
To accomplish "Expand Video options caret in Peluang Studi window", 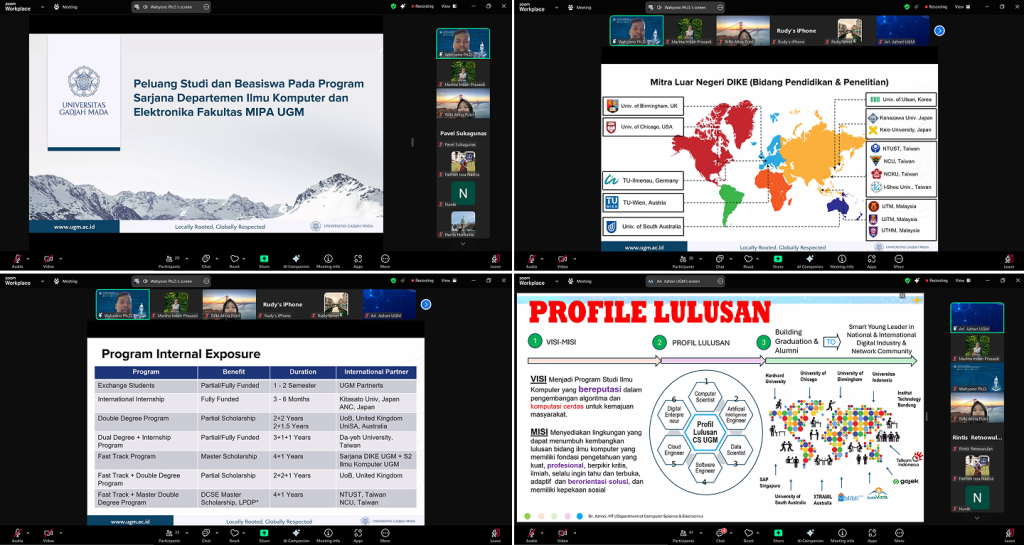I will [x=61, y=258].
